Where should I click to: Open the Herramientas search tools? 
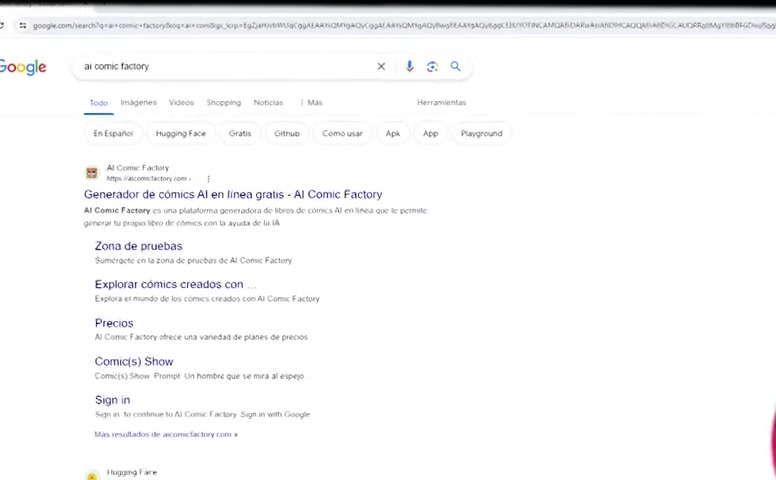click(441, 102)
